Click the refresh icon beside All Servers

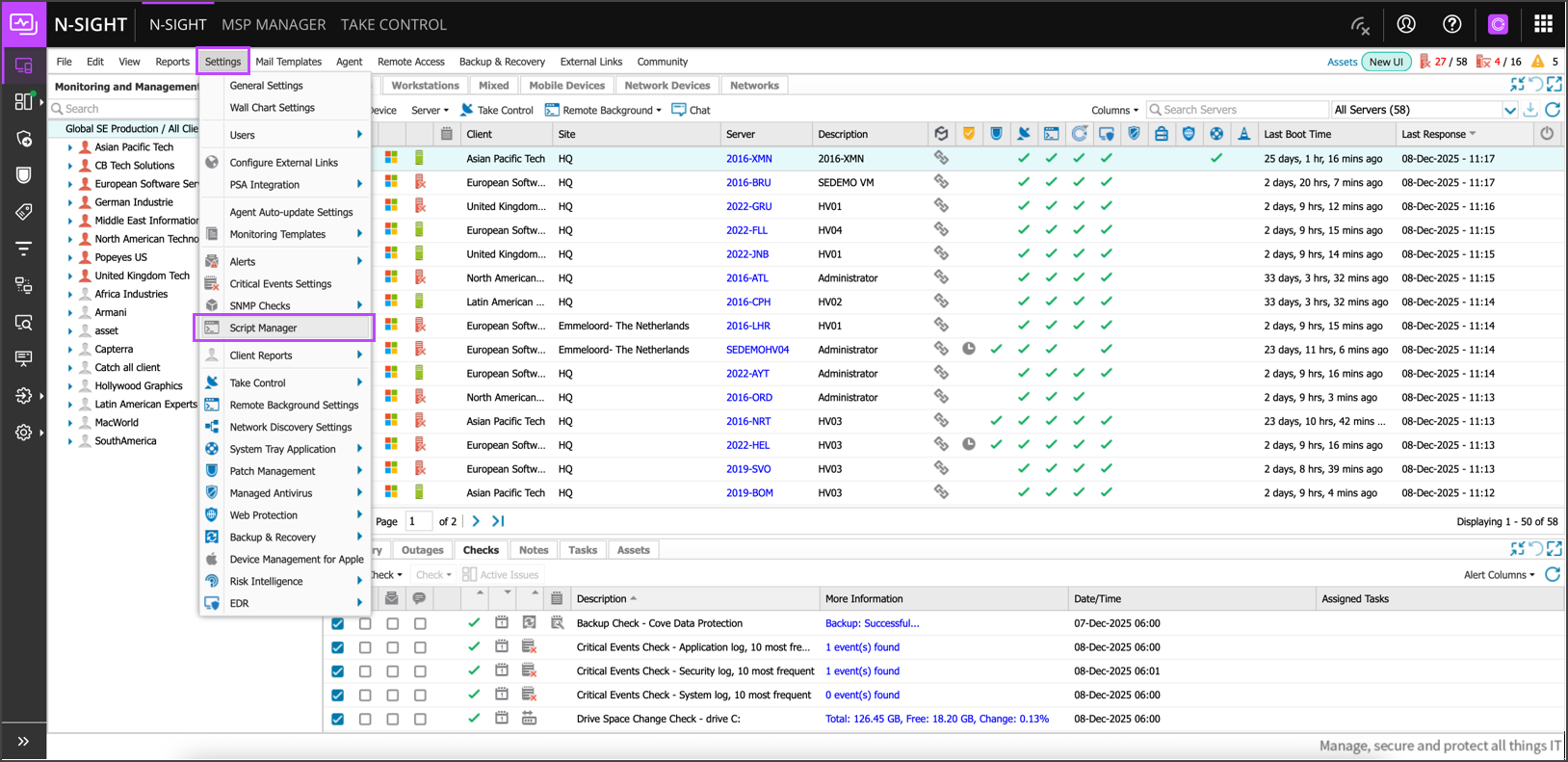pos(1552,110)
